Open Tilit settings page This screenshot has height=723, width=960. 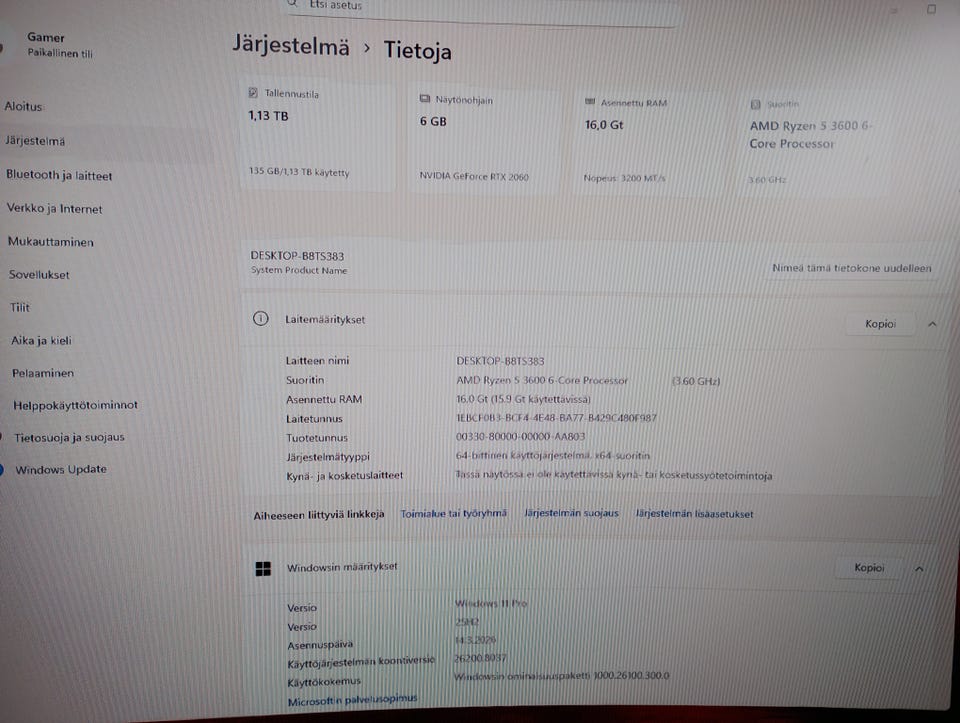point(20,307)
